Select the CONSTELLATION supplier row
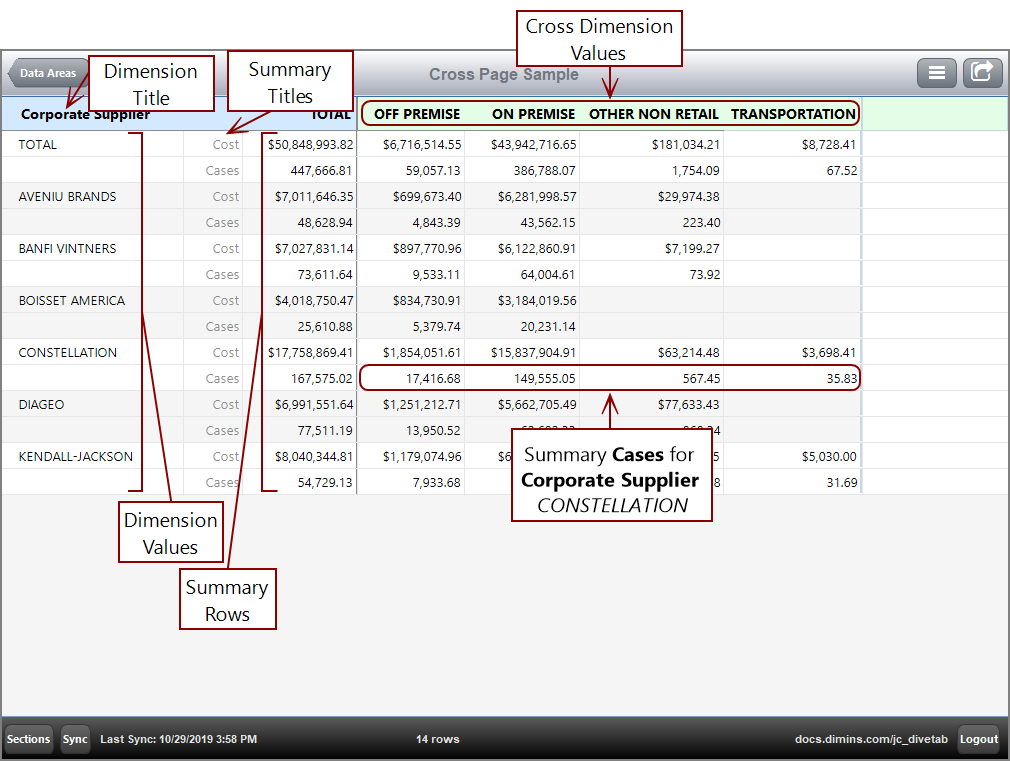This screenshot has height=761, width=1010. point(67,353)
